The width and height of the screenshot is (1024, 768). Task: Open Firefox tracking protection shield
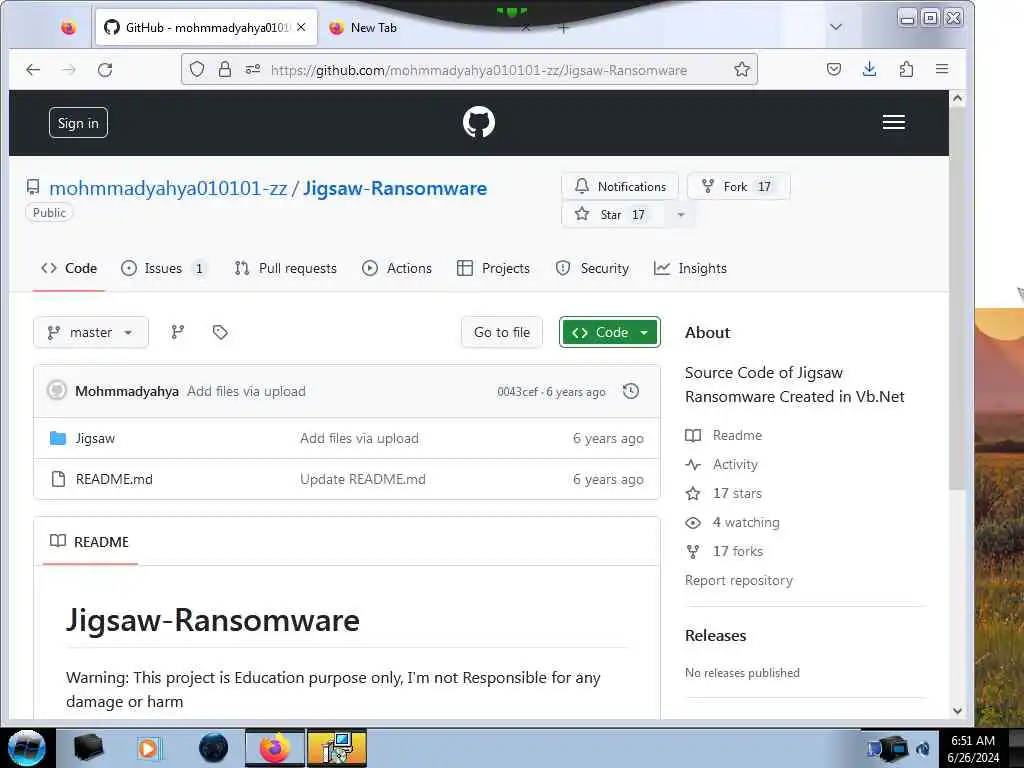tap(197, 69)
